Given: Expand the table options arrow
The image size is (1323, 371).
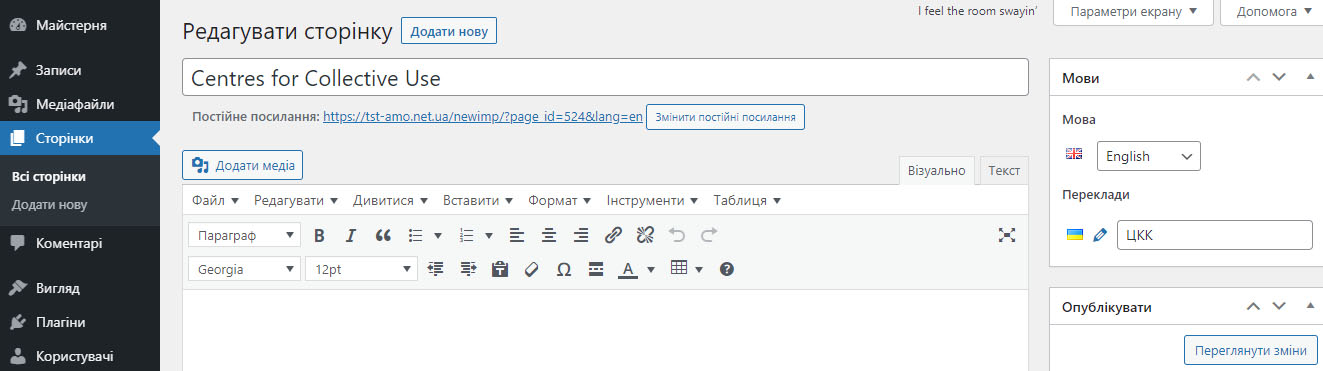Looking at the screenshot, I should pyautogui.click(x=699, y=269).
